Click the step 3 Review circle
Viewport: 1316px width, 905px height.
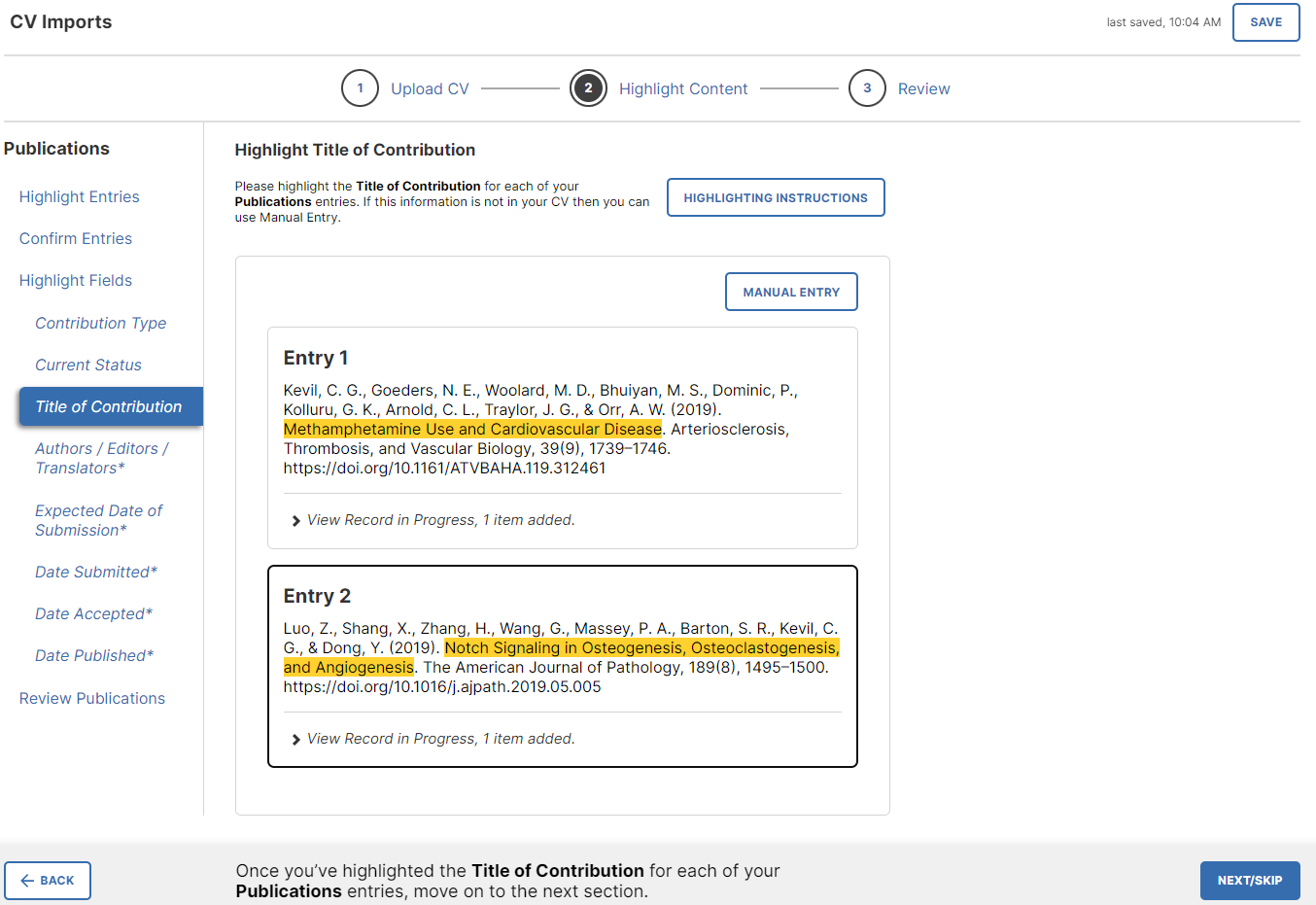coord(867,87)
